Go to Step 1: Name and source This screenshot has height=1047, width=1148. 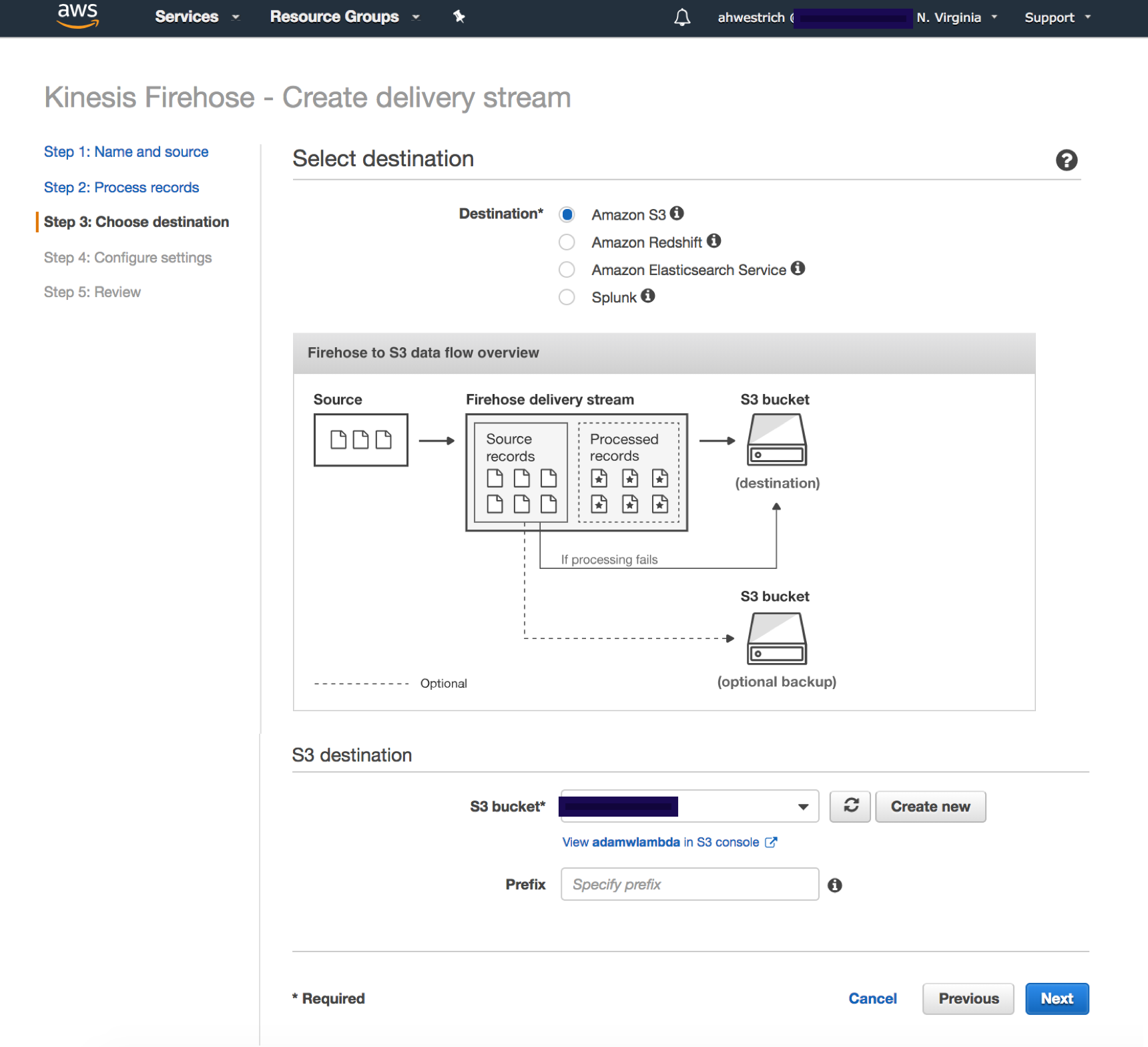click(x=126, y=152)
